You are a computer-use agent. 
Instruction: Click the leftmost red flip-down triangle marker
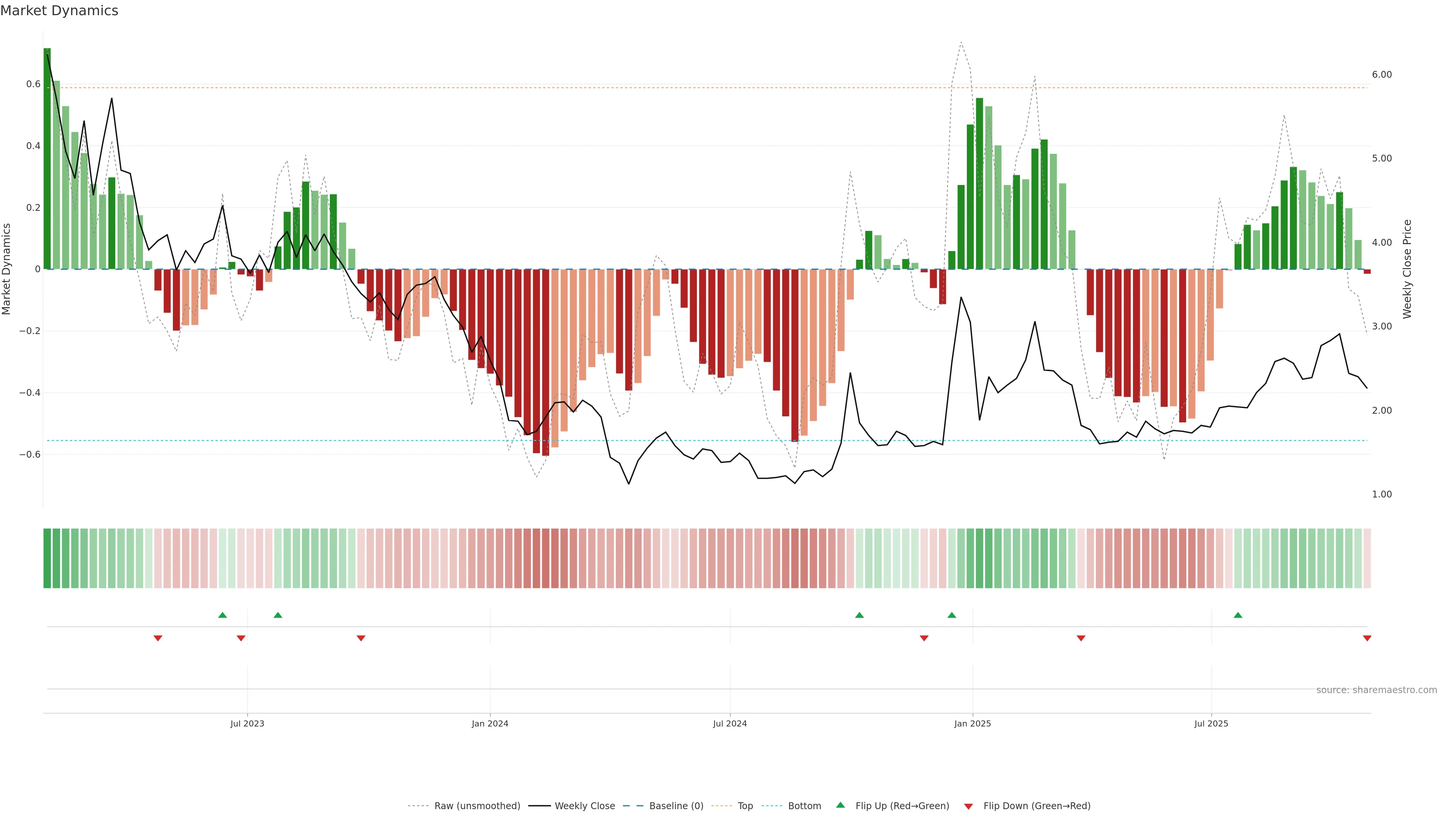[158, 638]
